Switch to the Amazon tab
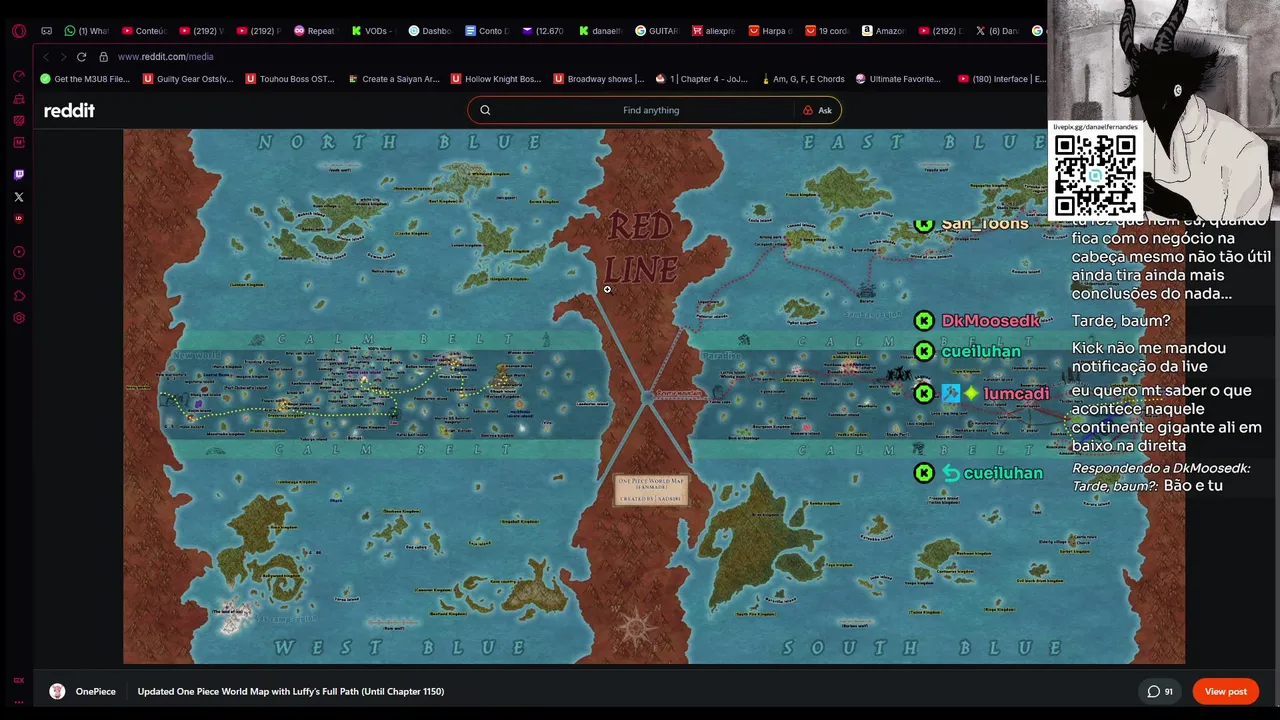The height and width of the screenshot is (720, 1280). (884, 31)
